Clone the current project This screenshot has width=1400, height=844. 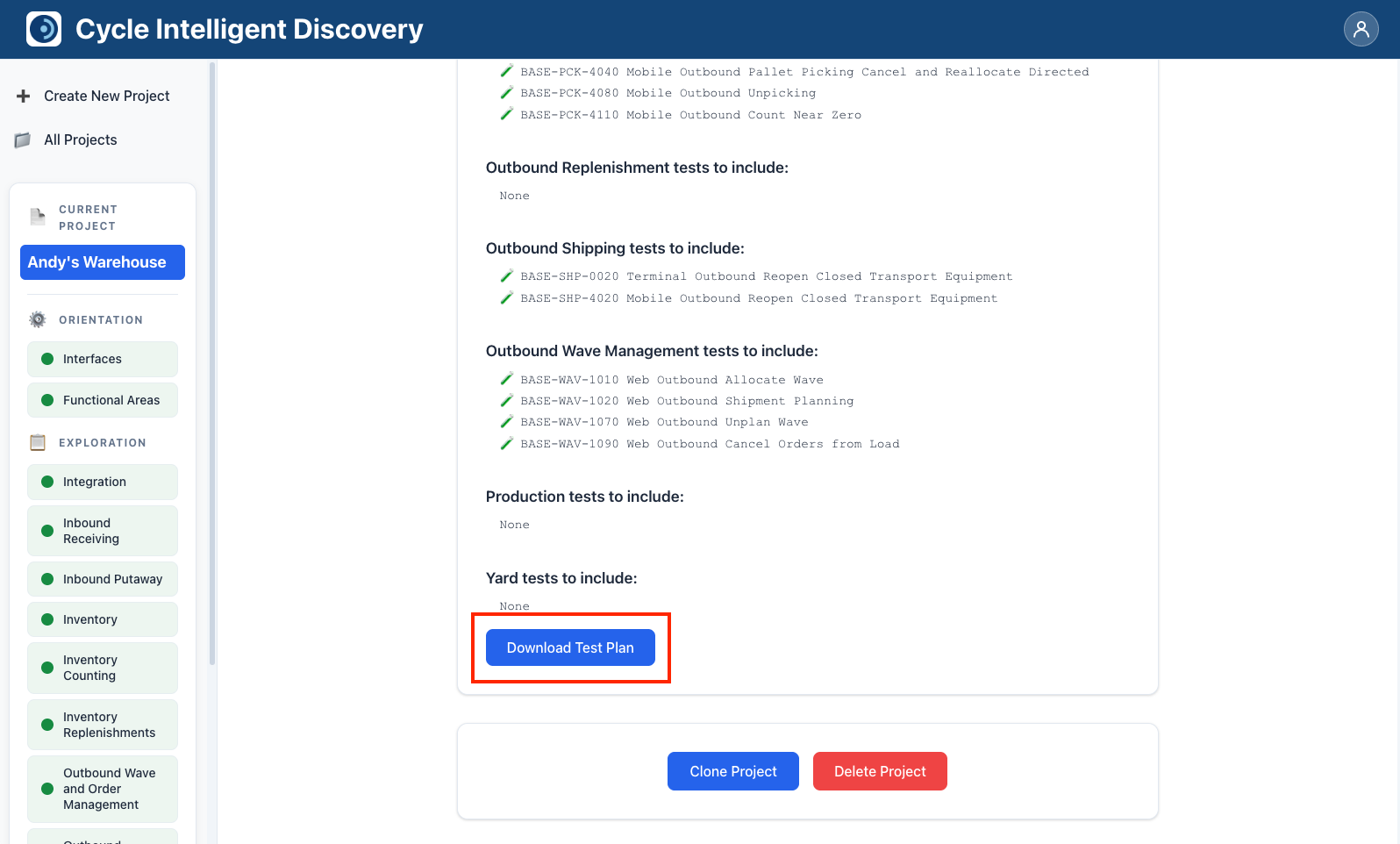pos(732,771)
